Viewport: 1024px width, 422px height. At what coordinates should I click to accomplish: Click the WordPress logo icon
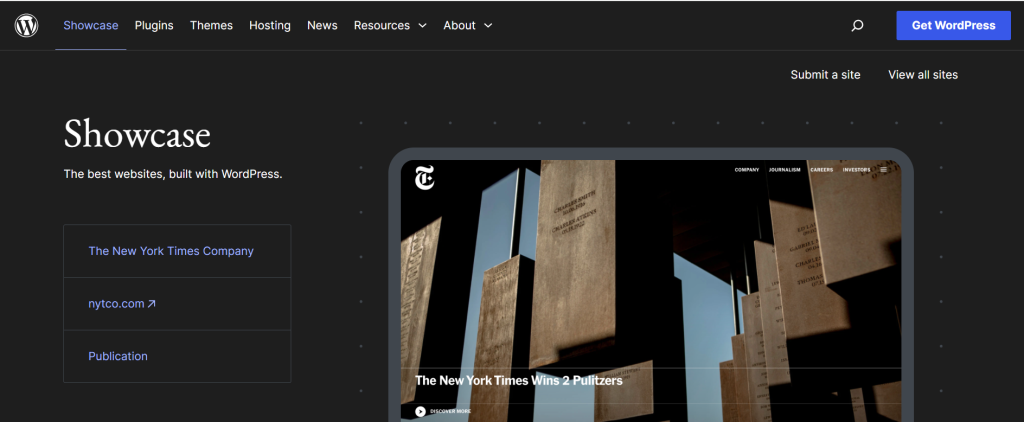pos(26,25)
